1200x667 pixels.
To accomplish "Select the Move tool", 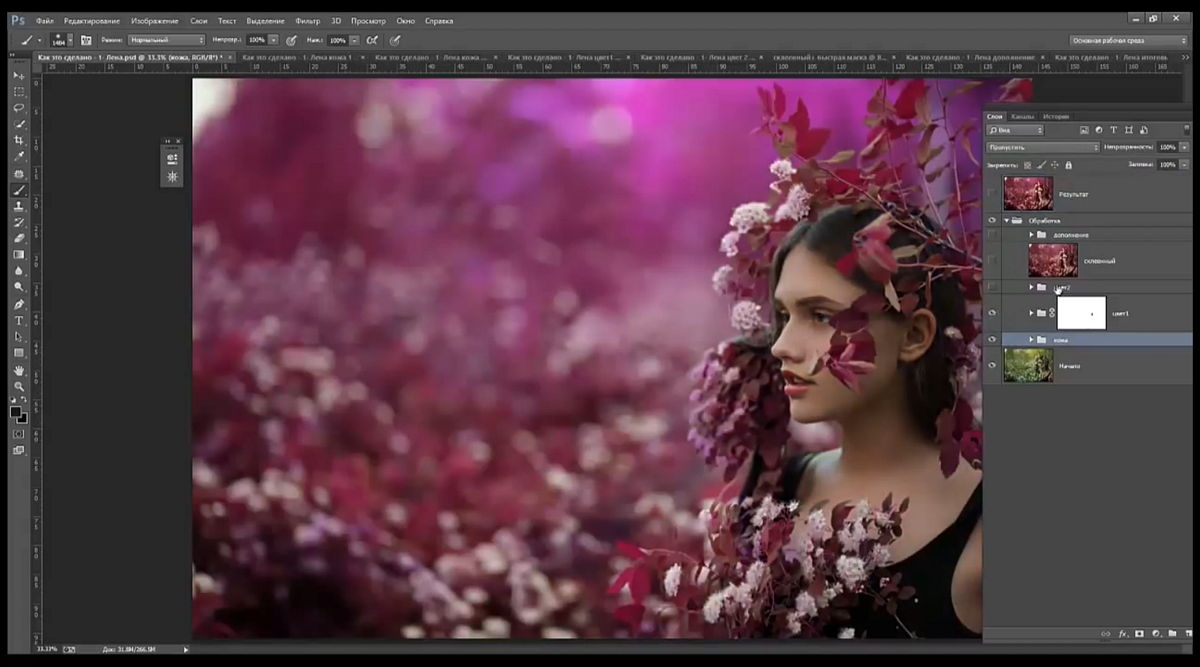I will click(x=18, y=76).
